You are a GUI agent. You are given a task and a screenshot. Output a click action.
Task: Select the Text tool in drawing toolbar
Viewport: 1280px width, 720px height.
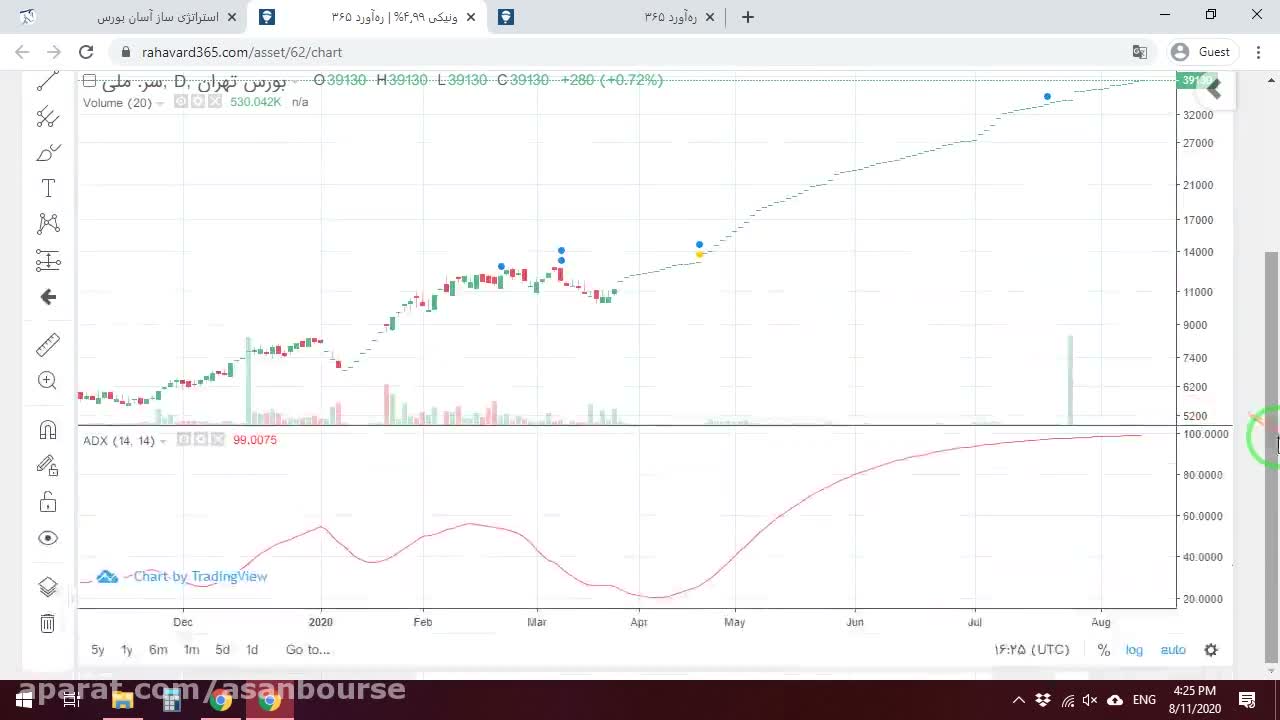[x=47, y=188]
